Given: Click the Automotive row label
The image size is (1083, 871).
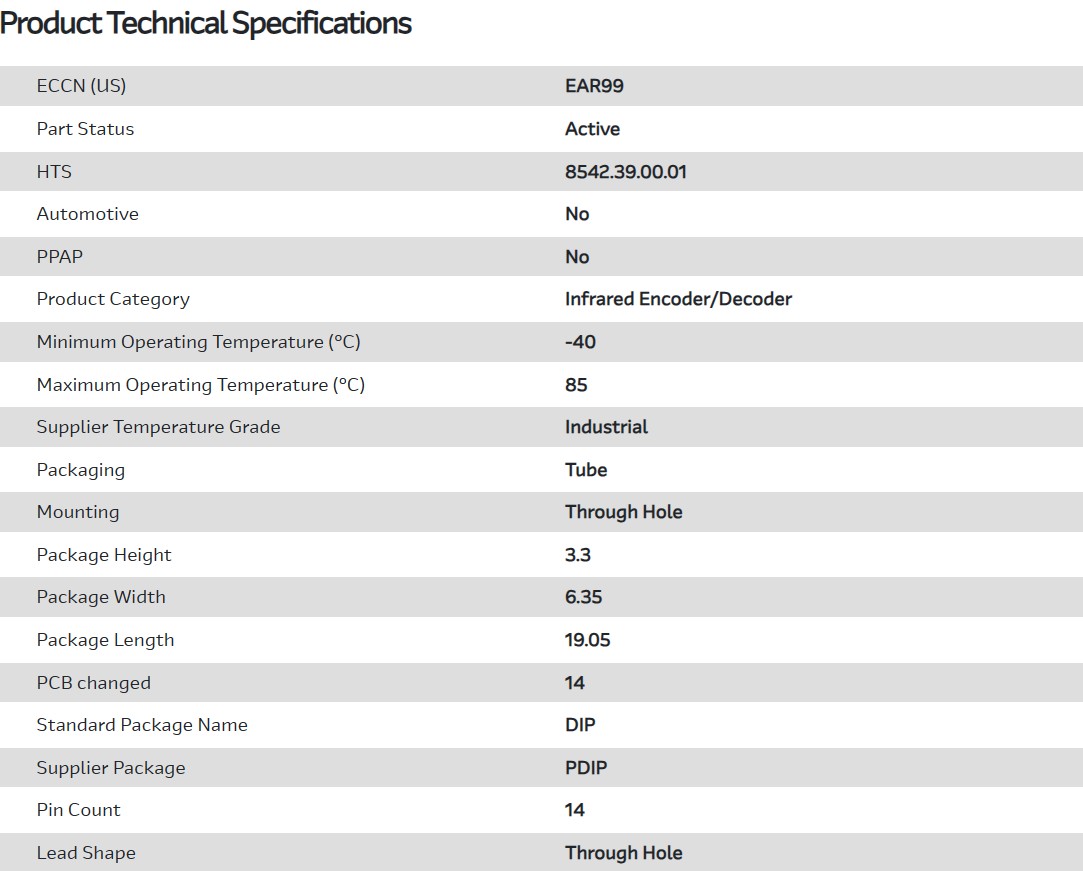Looking at the screenshot, I should tap(87, 214).
